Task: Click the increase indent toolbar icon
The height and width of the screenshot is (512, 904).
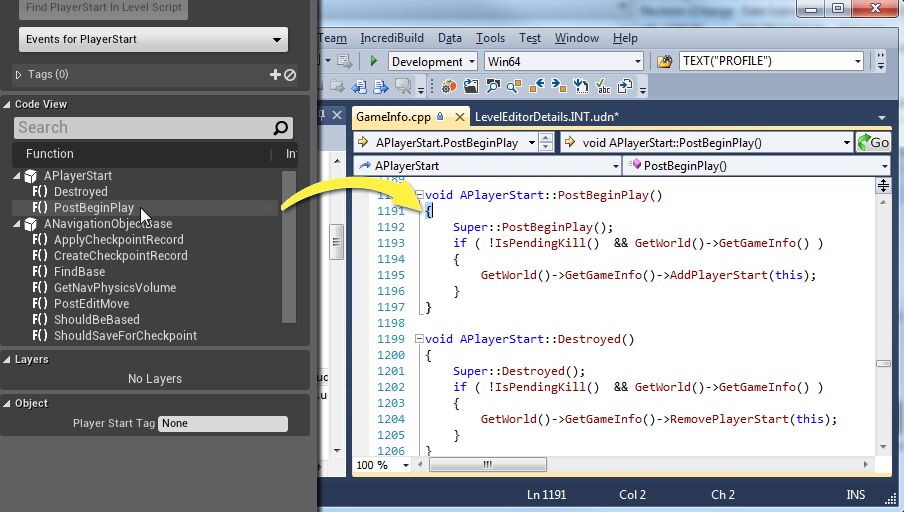Action: point(381,86)
